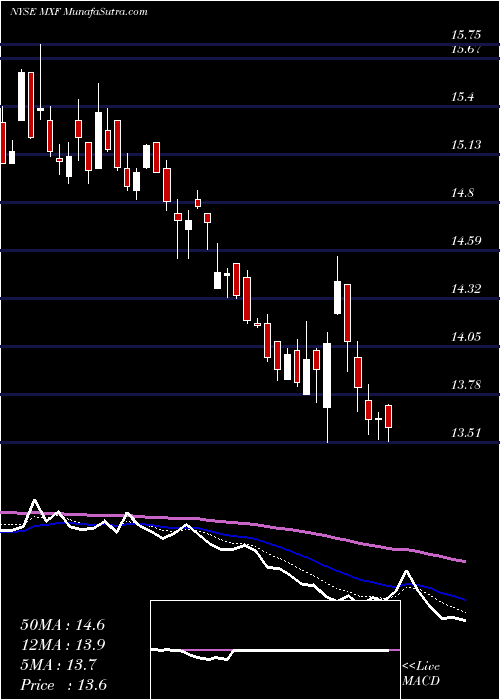Click the 50MA : 14.6 reading
Viewport: 500px width, 700px height.
(62, 625)
